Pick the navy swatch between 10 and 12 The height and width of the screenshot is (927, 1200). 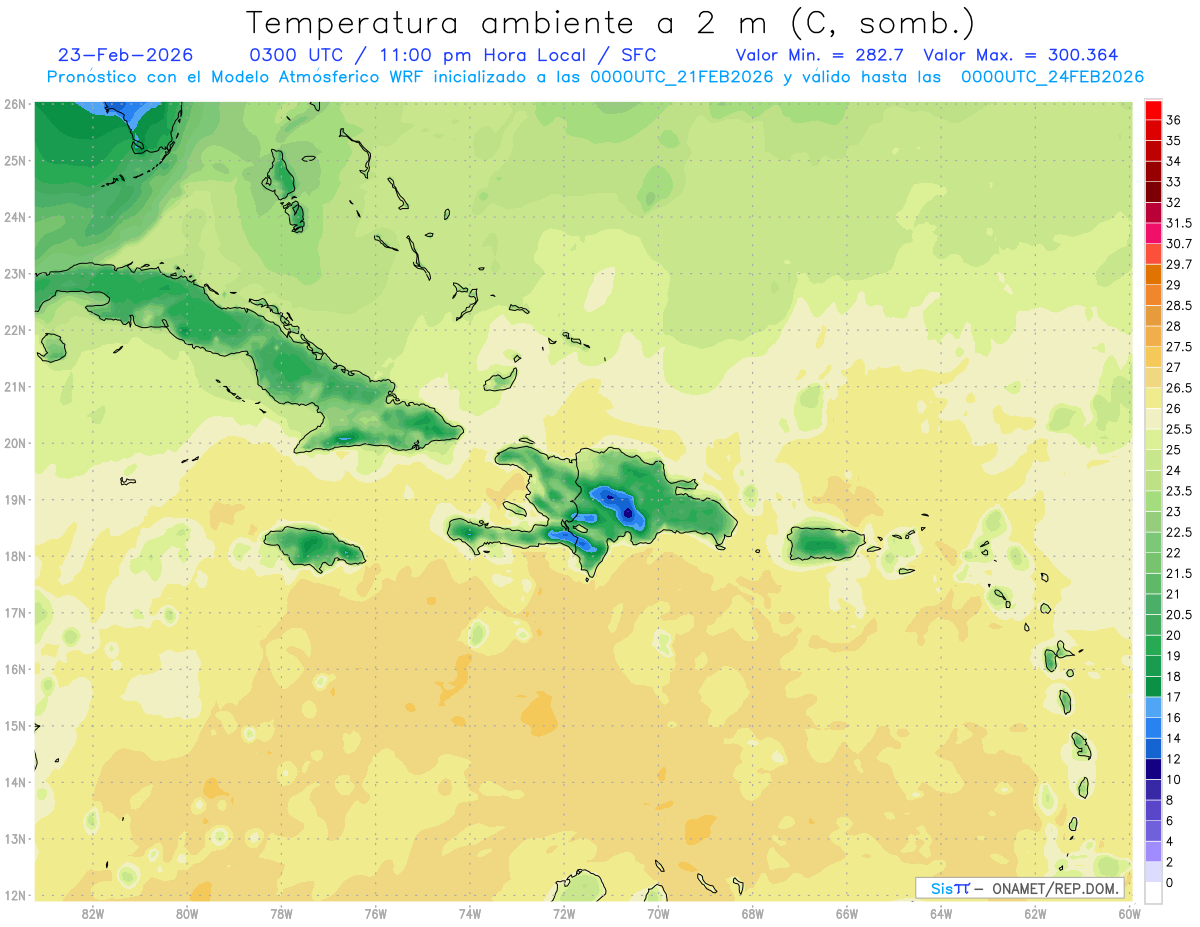coord(1153,768)
